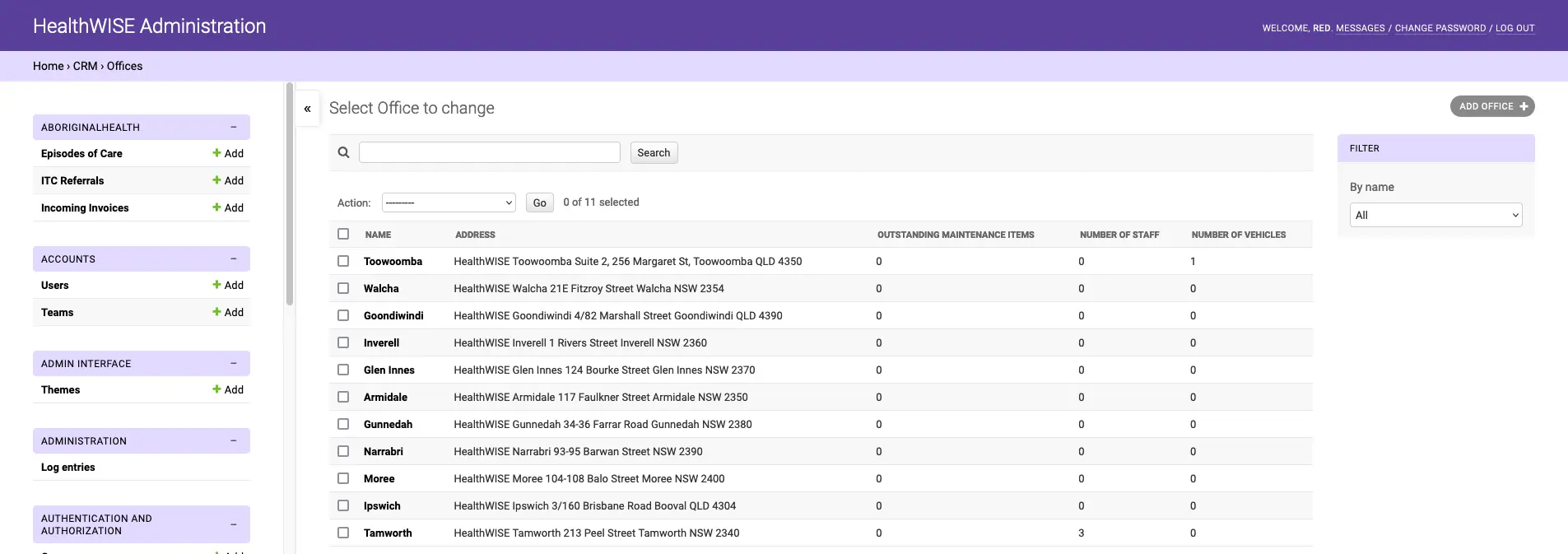The image size is (1568, 554).
Task: Check the Inverell row checkbox
Action: click(x=343, y=342)
